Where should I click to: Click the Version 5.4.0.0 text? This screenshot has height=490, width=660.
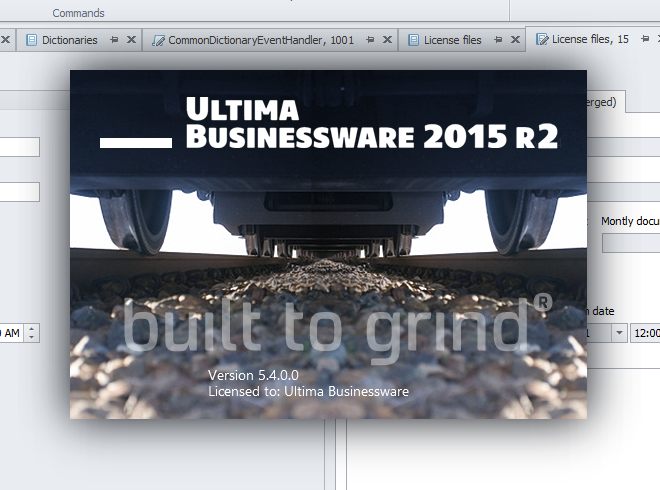[253, 375]
